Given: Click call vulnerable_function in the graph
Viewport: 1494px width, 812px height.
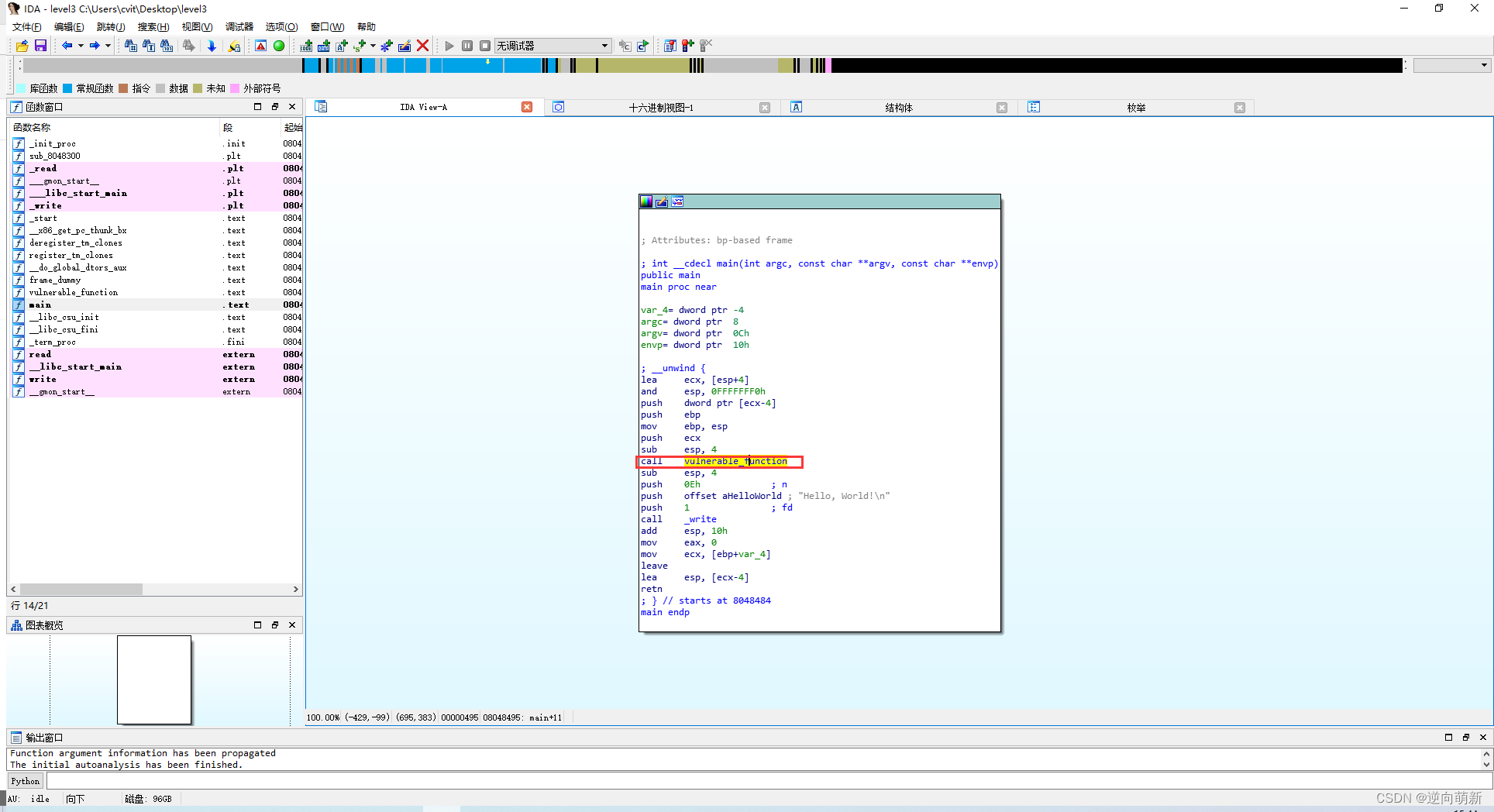Looking at the screenshot, I should pyautogui.click(x=714, y=461).
